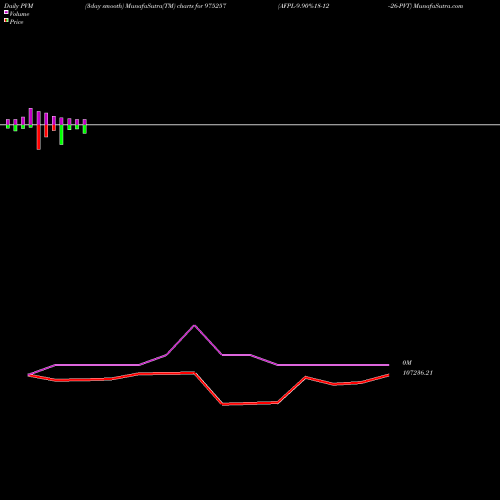Click the 'Daily PVM' title text
The height and width of the screenshot is (500, 500).
[x=19, y=6]
